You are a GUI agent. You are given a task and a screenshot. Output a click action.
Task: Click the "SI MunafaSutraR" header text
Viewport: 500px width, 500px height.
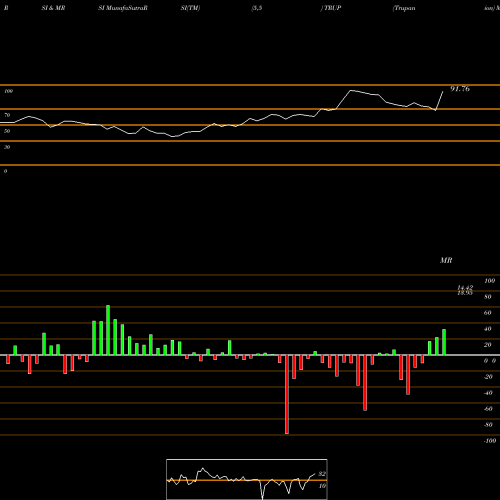[x=123, y=8]
